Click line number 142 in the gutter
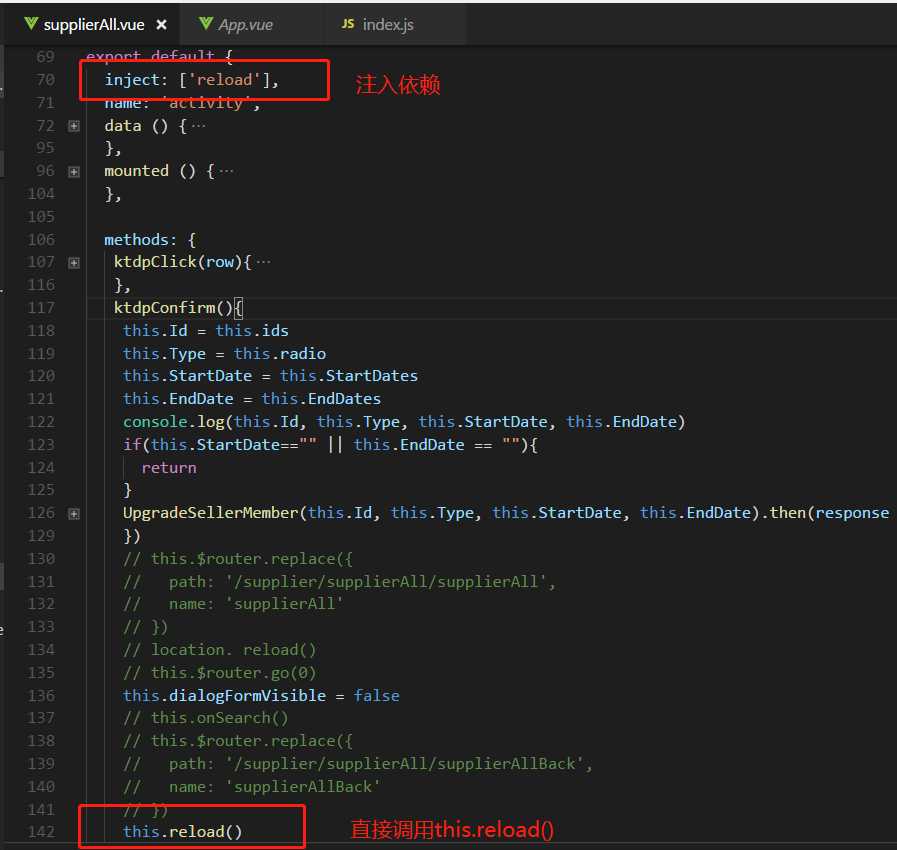 41,832
